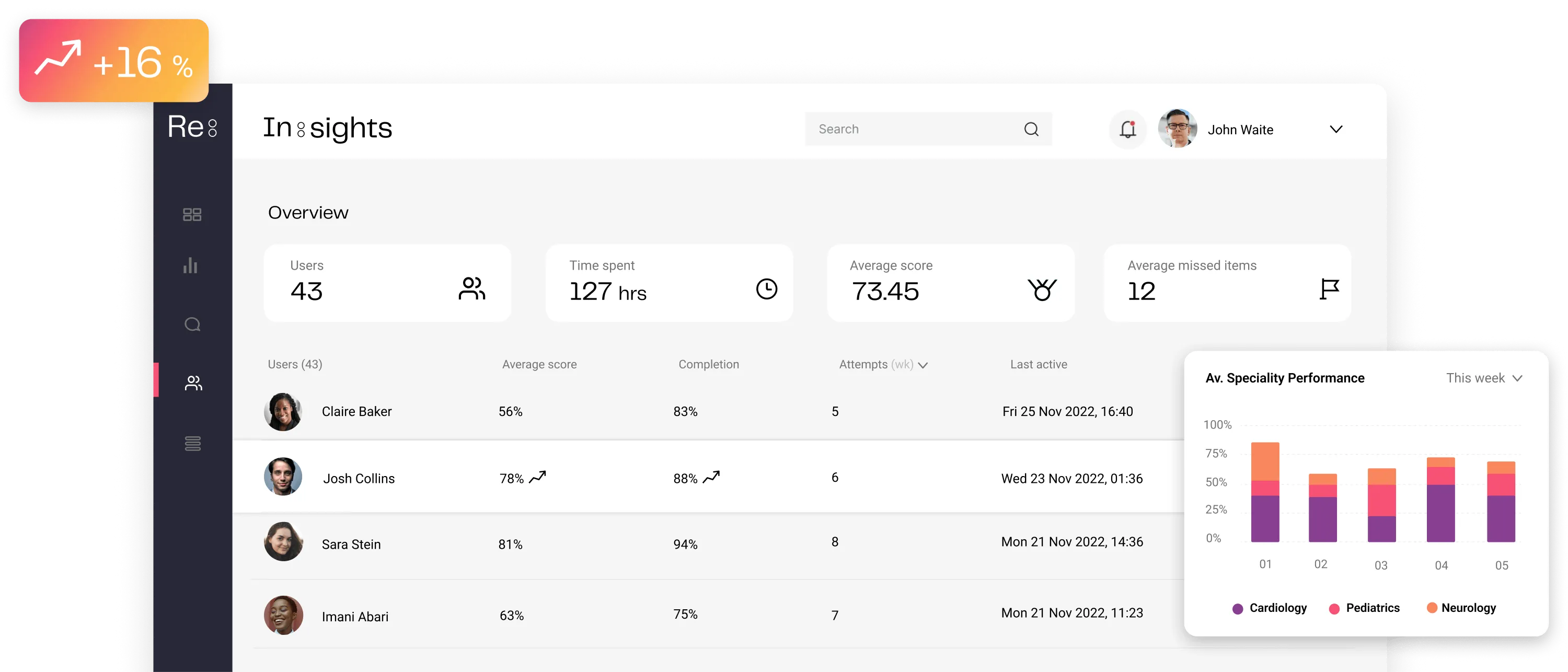Open Sara Stein user row
Image resolution: width=1568 pixels, height=672 pixels.
(x=351, y=544)
